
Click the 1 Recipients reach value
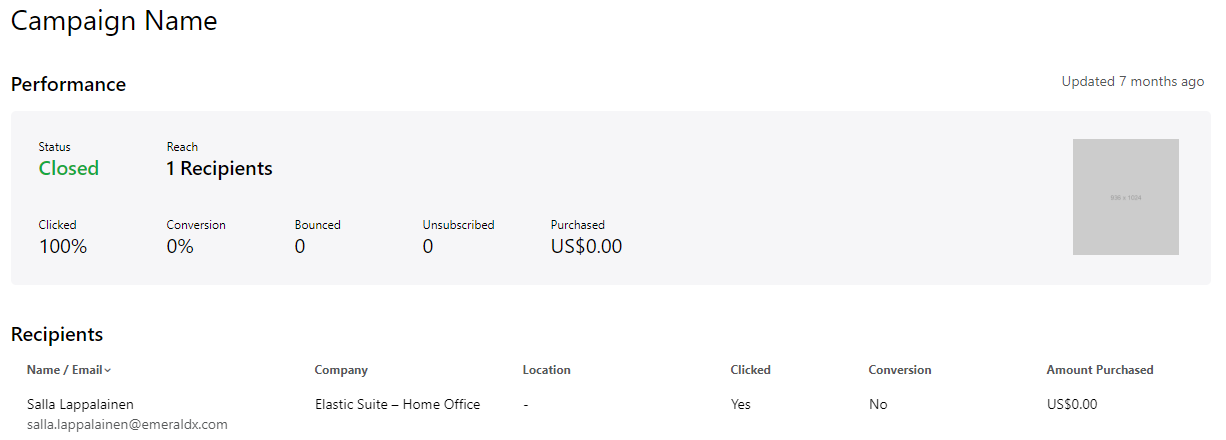[219, 169]
